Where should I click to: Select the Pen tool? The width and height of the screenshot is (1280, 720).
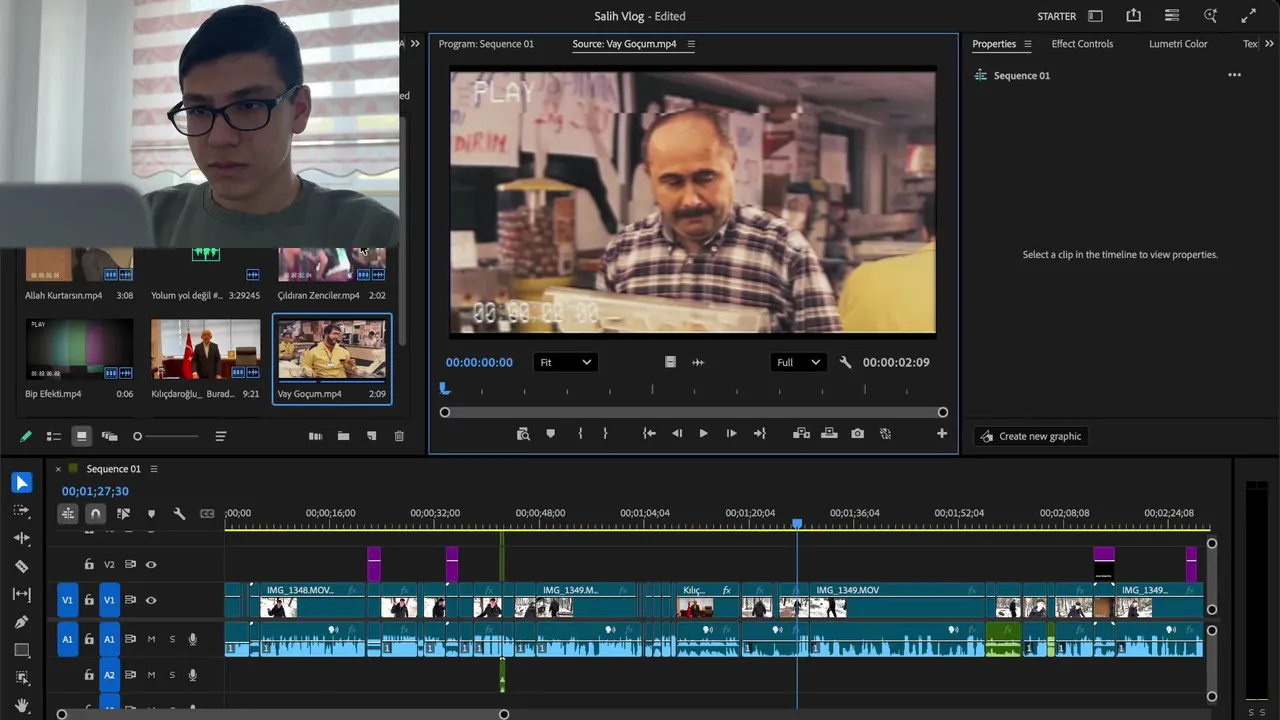click(x=22, y=622)
